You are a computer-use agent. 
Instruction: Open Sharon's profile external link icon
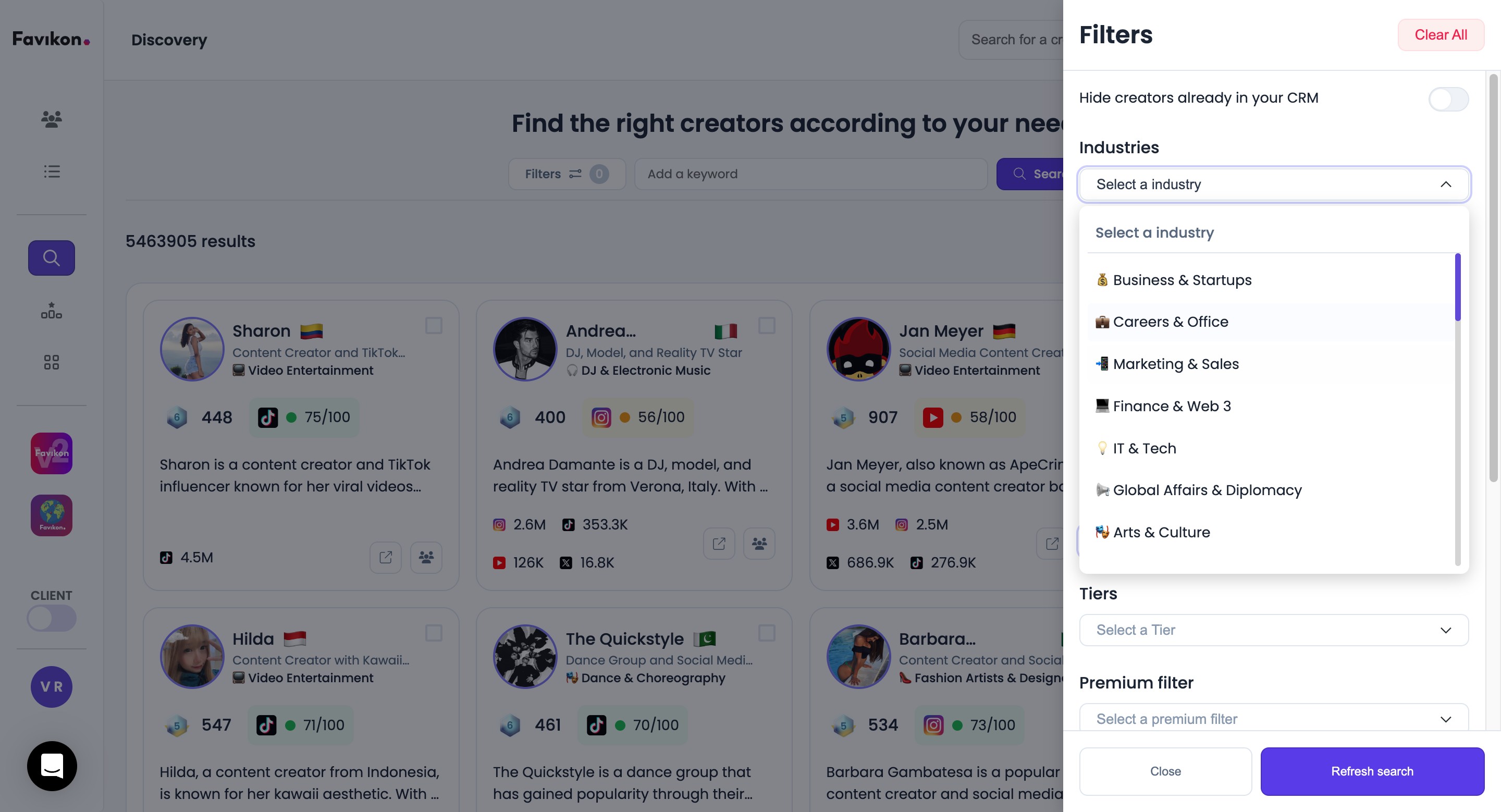(x=385, y=558)
